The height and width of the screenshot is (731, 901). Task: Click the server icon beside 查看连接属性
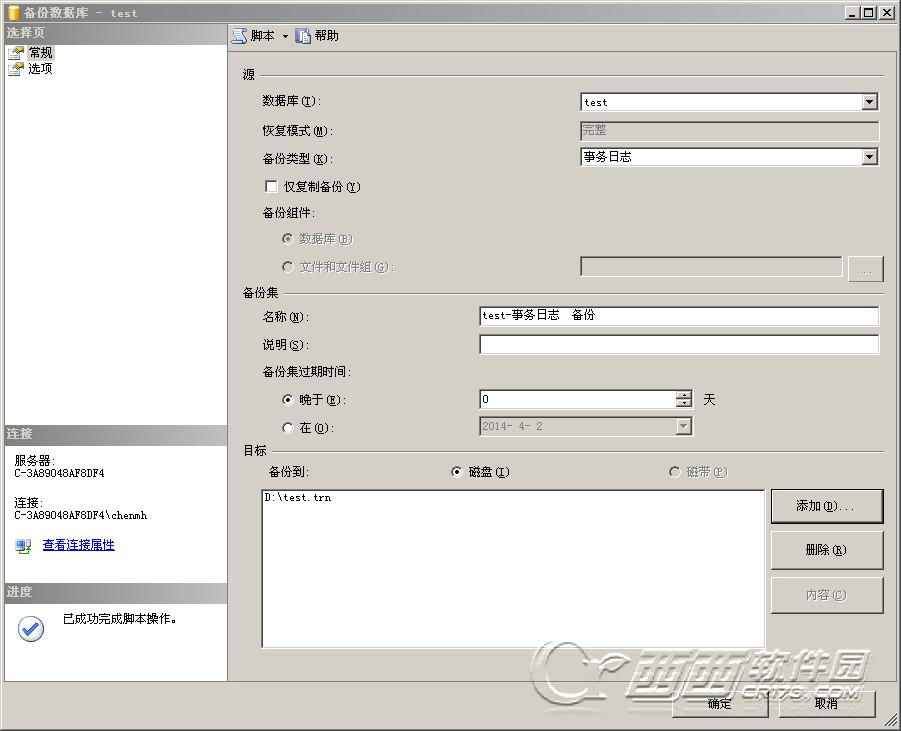pos(21,545)
